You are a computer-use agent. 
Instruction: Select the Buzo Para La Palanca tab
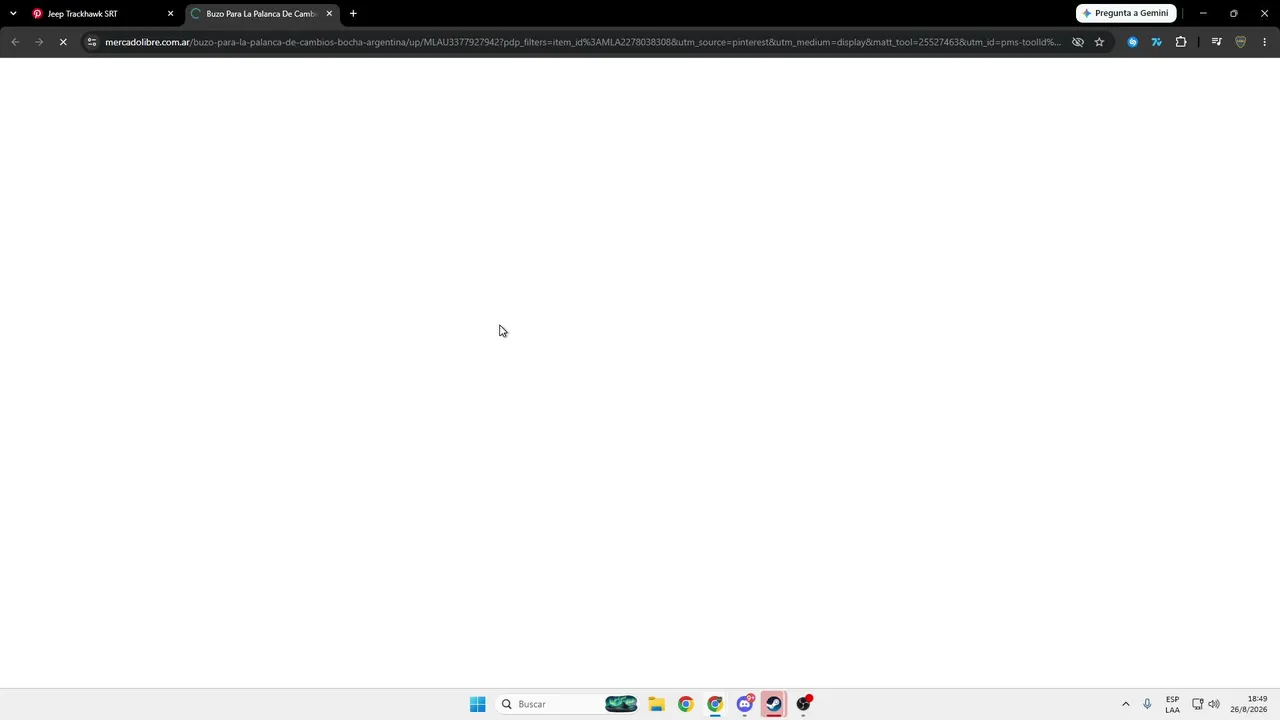point(262,14)
